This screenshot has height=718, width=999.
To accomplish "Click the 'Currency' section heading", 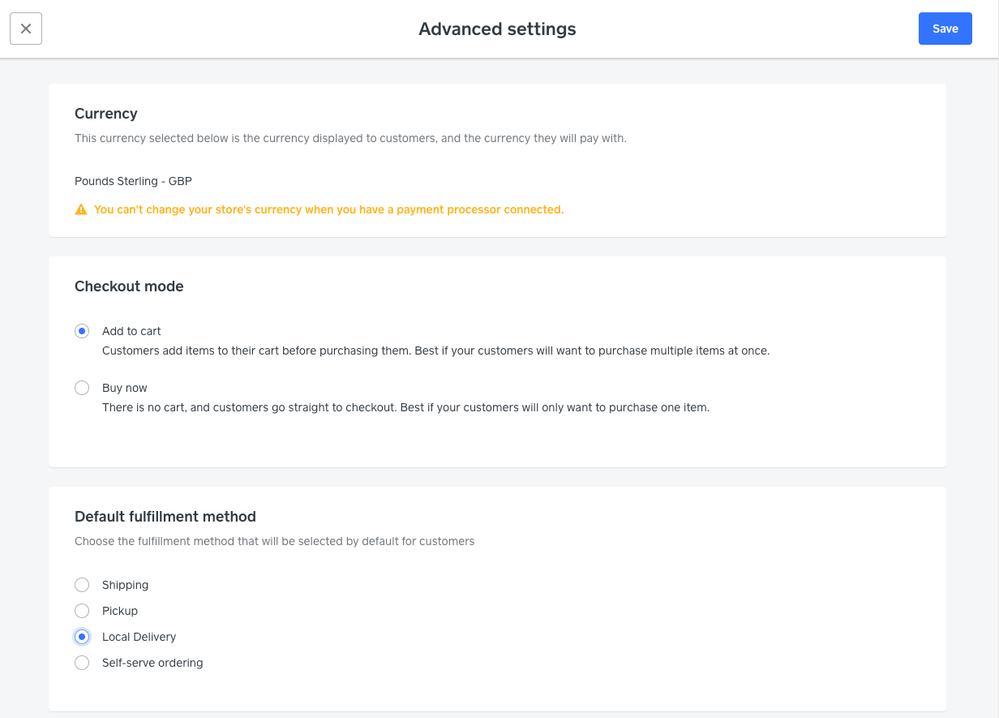I will coord(106,114).
